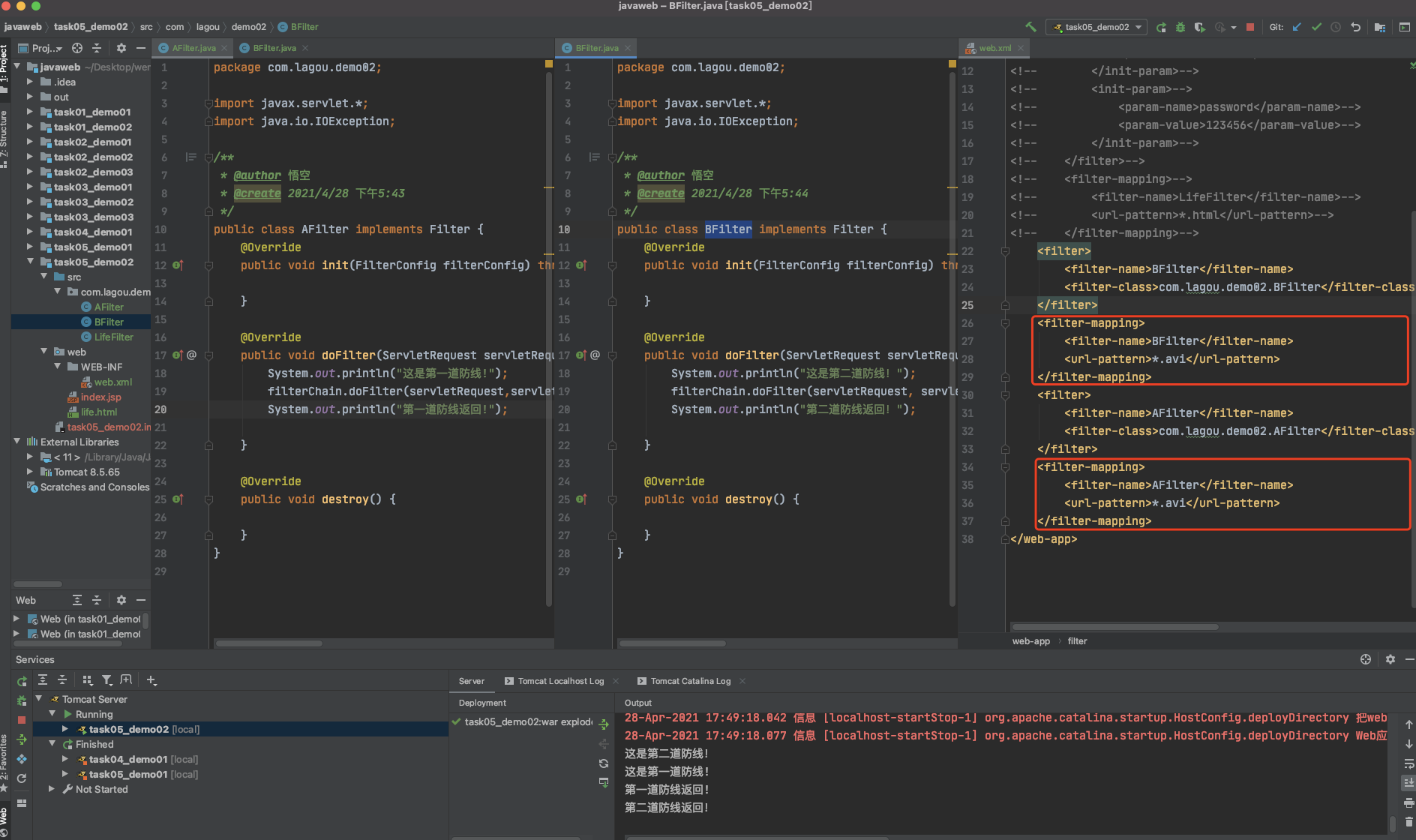The width and height of the screenshot is (1416, 840).
Task: Click the print icon in output console
Action: 1408,802
